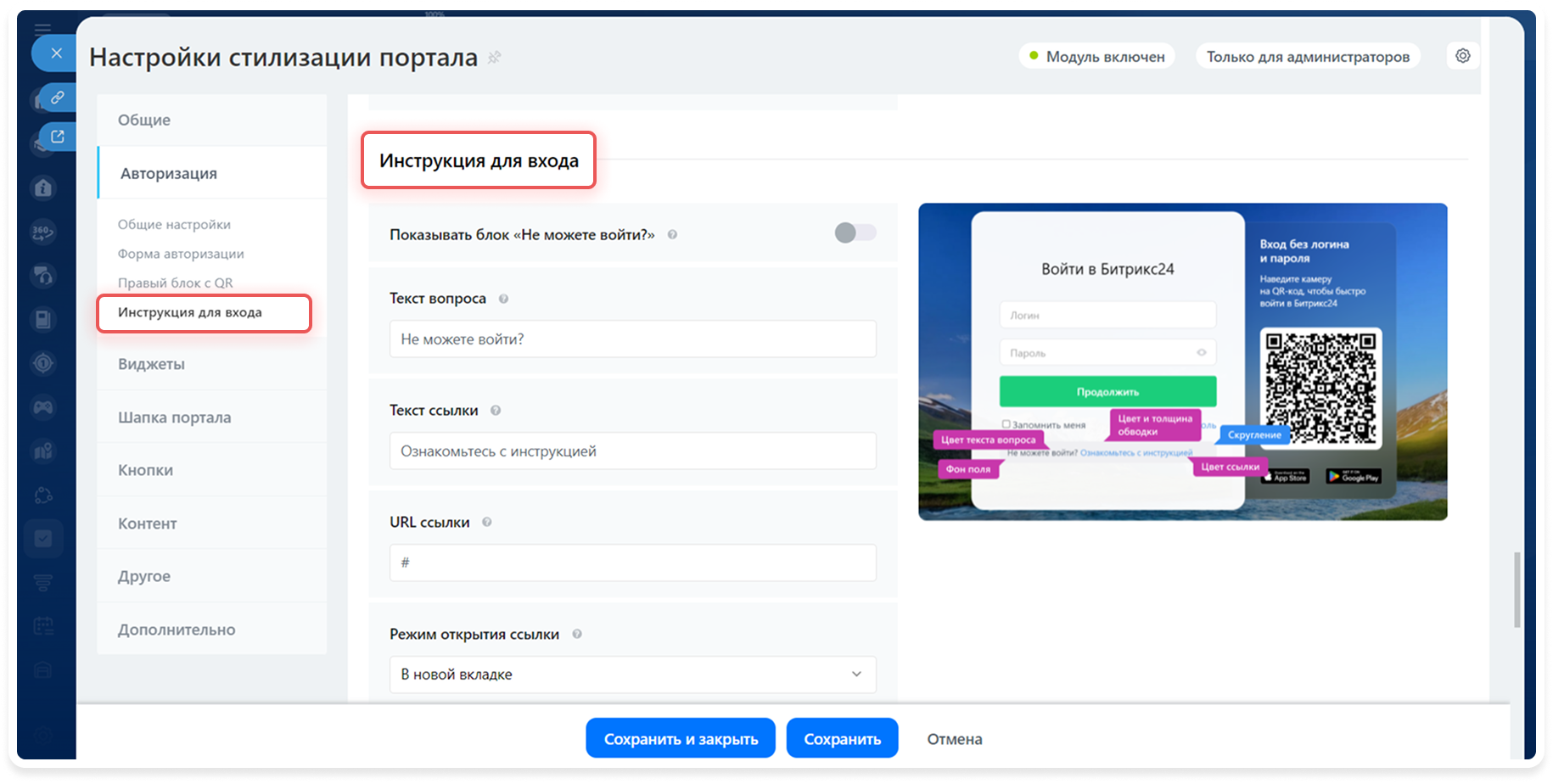The height and width of the screenshot is (784, 1553).
Task: Expand the Режим открытия ссылки dropdown
Action: point(633,675)
